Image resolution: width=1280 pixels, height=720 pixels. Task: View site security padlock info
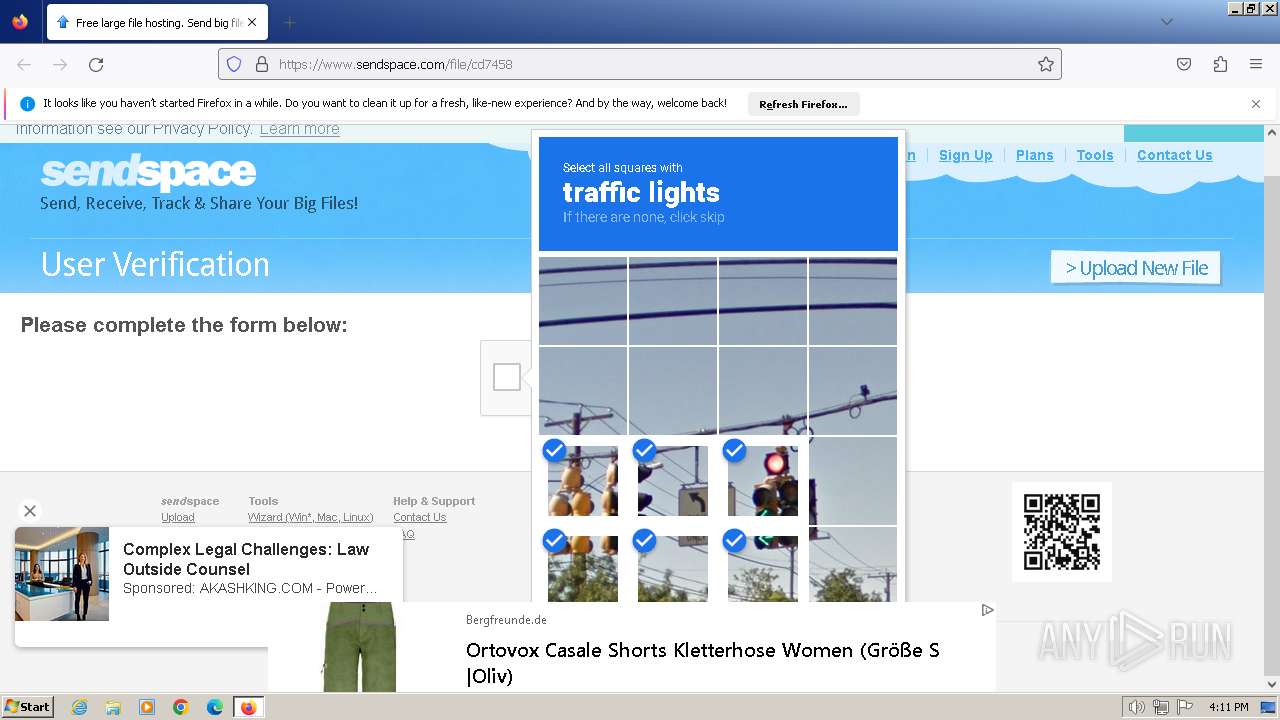click(262, 64)
